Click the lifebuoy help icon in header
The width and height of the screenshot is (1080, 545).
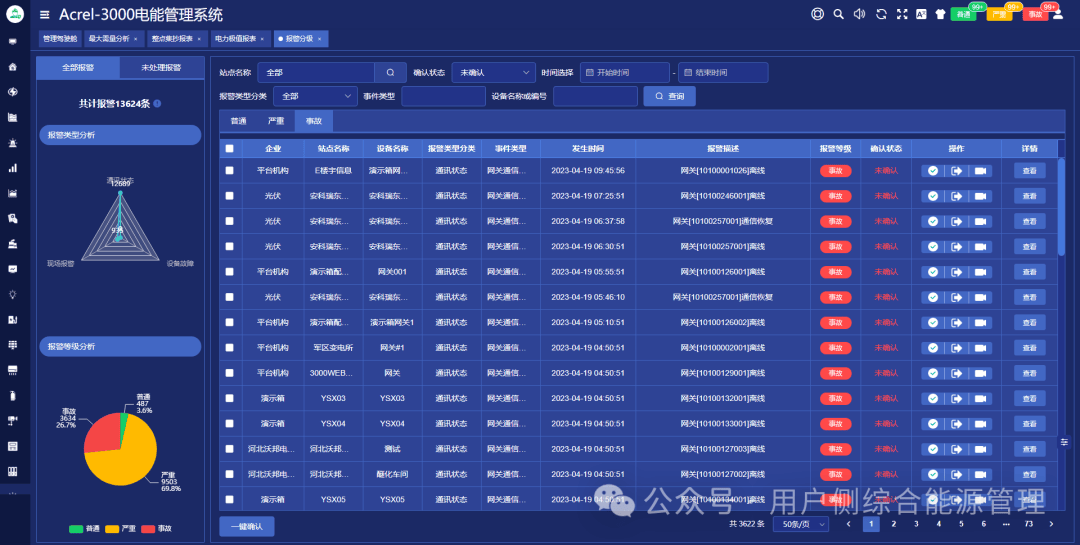[x=818, y=14]
